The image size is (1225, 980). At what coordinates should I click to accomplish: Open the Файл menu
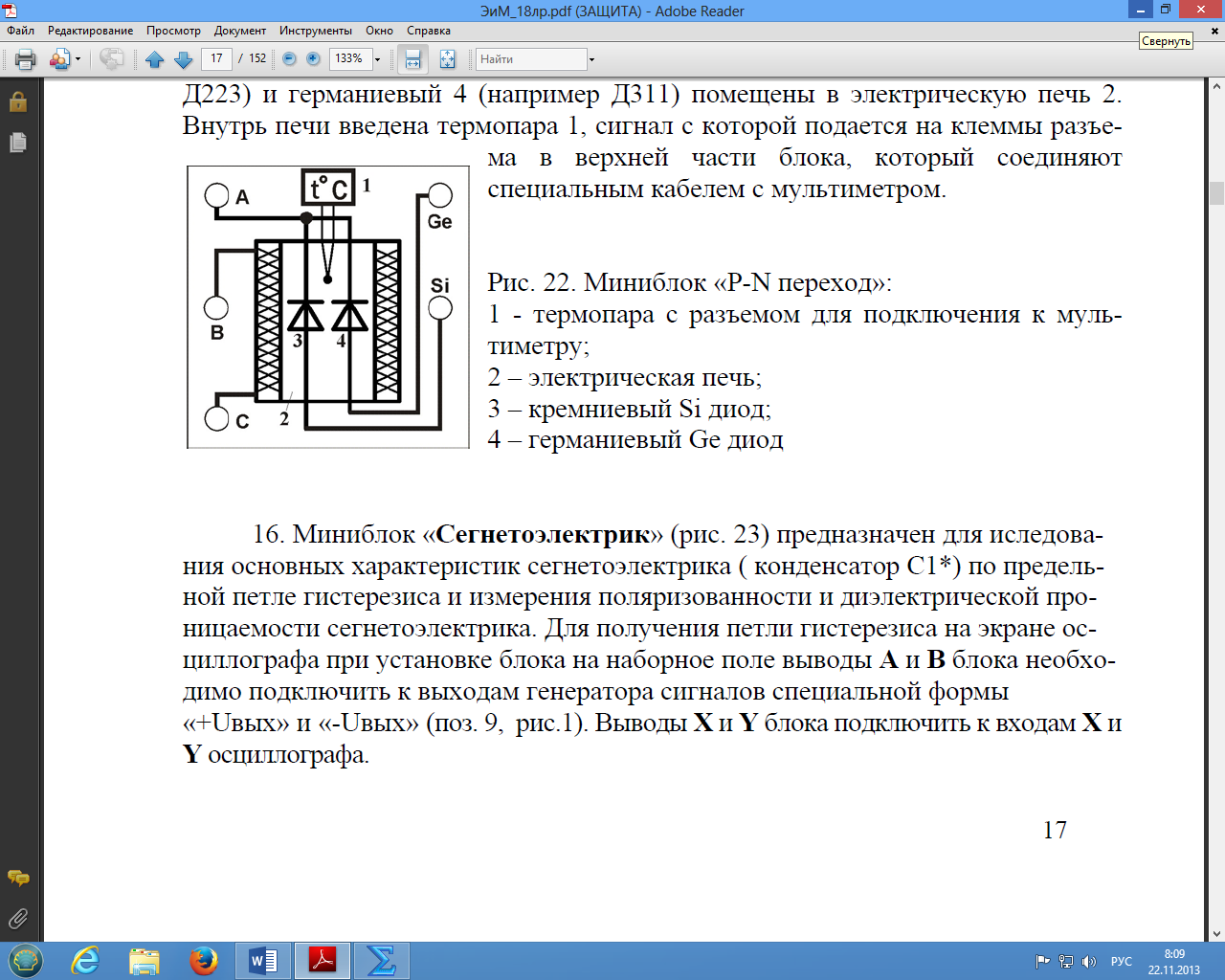(21, 31)
